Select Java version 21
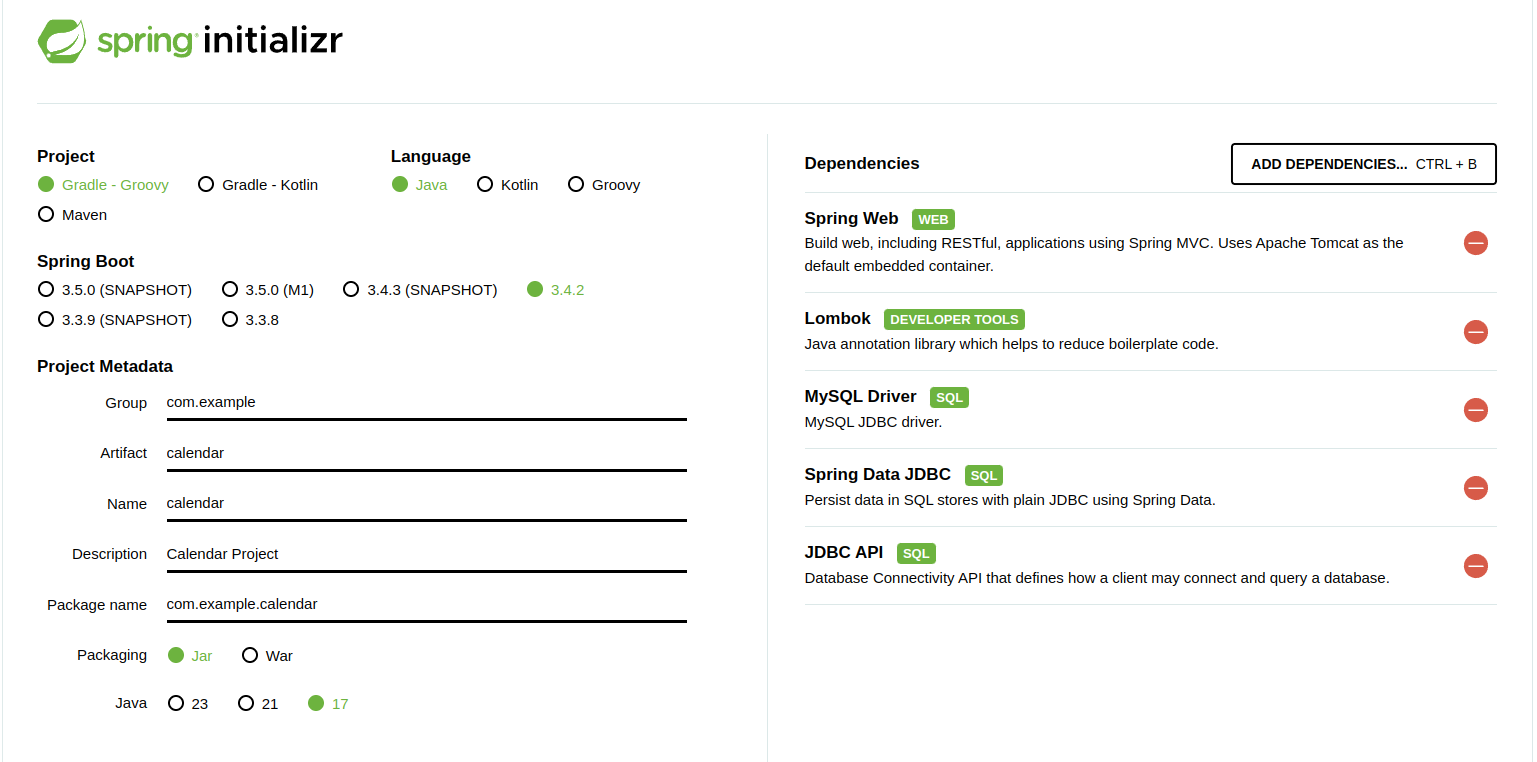The image size is (1537, 762). click(258, 703)
